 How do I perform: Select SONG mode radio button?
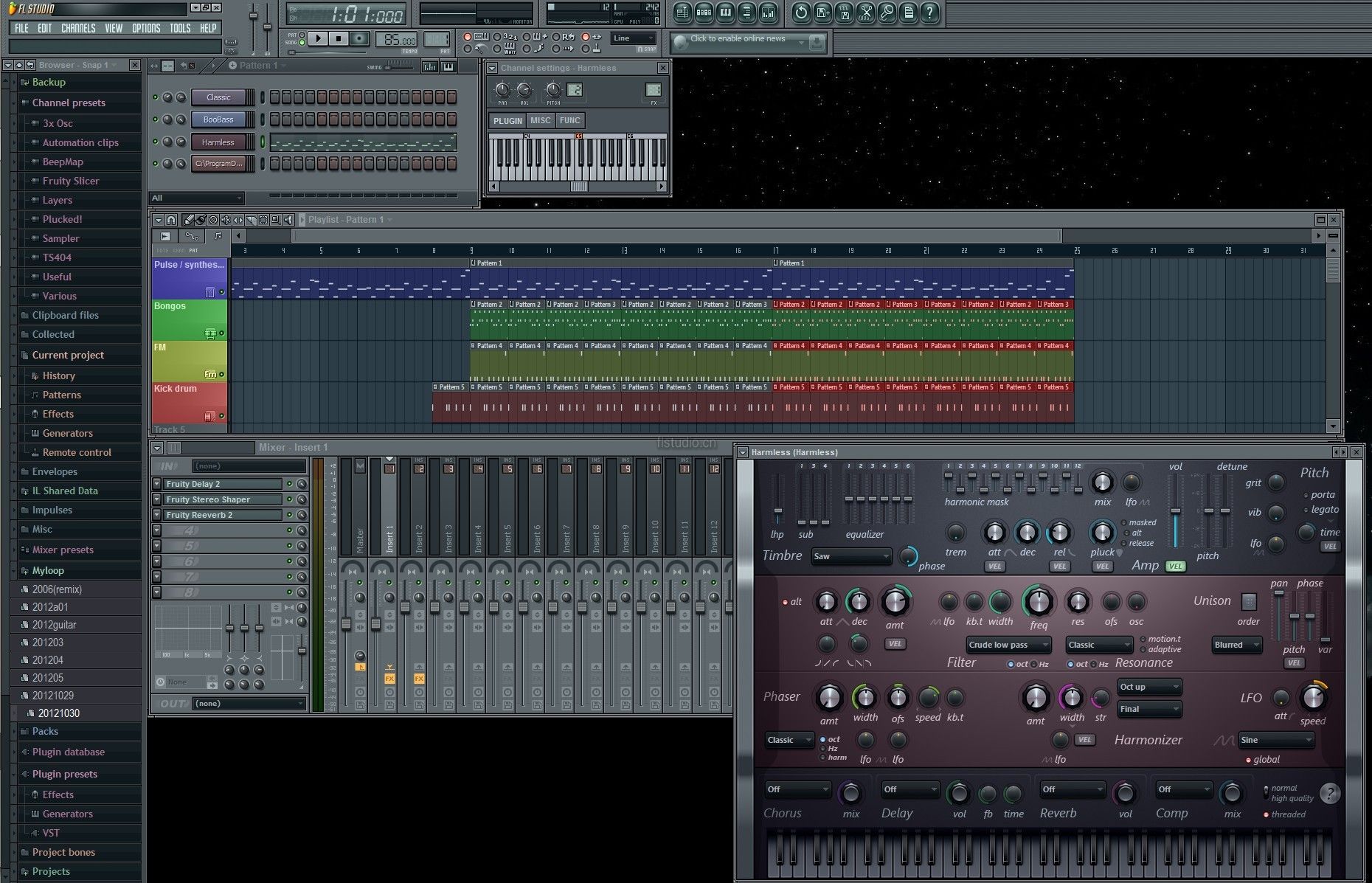[x=302, y=43]
